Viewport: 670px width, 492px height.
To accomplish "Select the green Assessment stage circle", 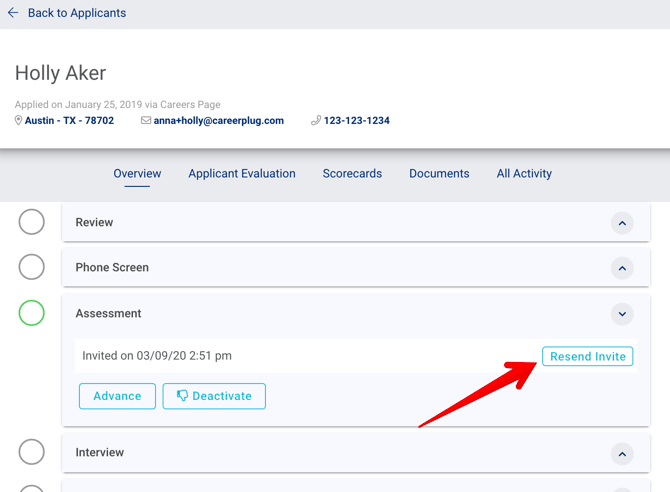I will tap(32, 313).
